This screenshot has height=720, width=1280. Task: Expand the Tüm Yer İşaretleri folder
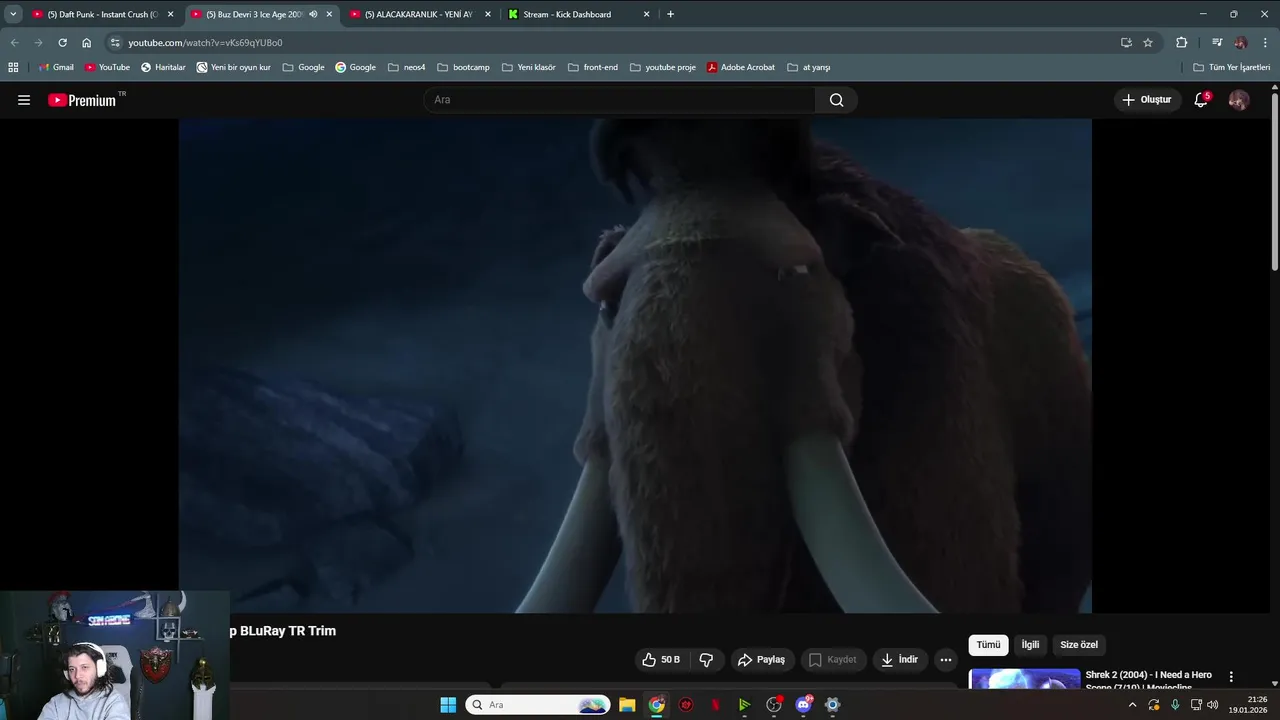1232,67
